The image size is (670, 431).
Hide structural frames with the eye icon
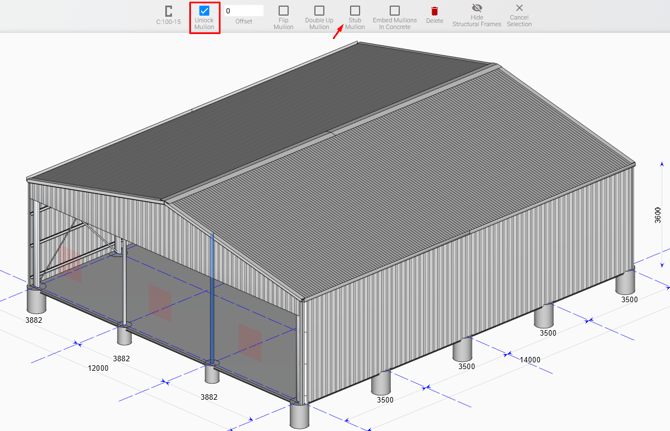coord(477,9)
